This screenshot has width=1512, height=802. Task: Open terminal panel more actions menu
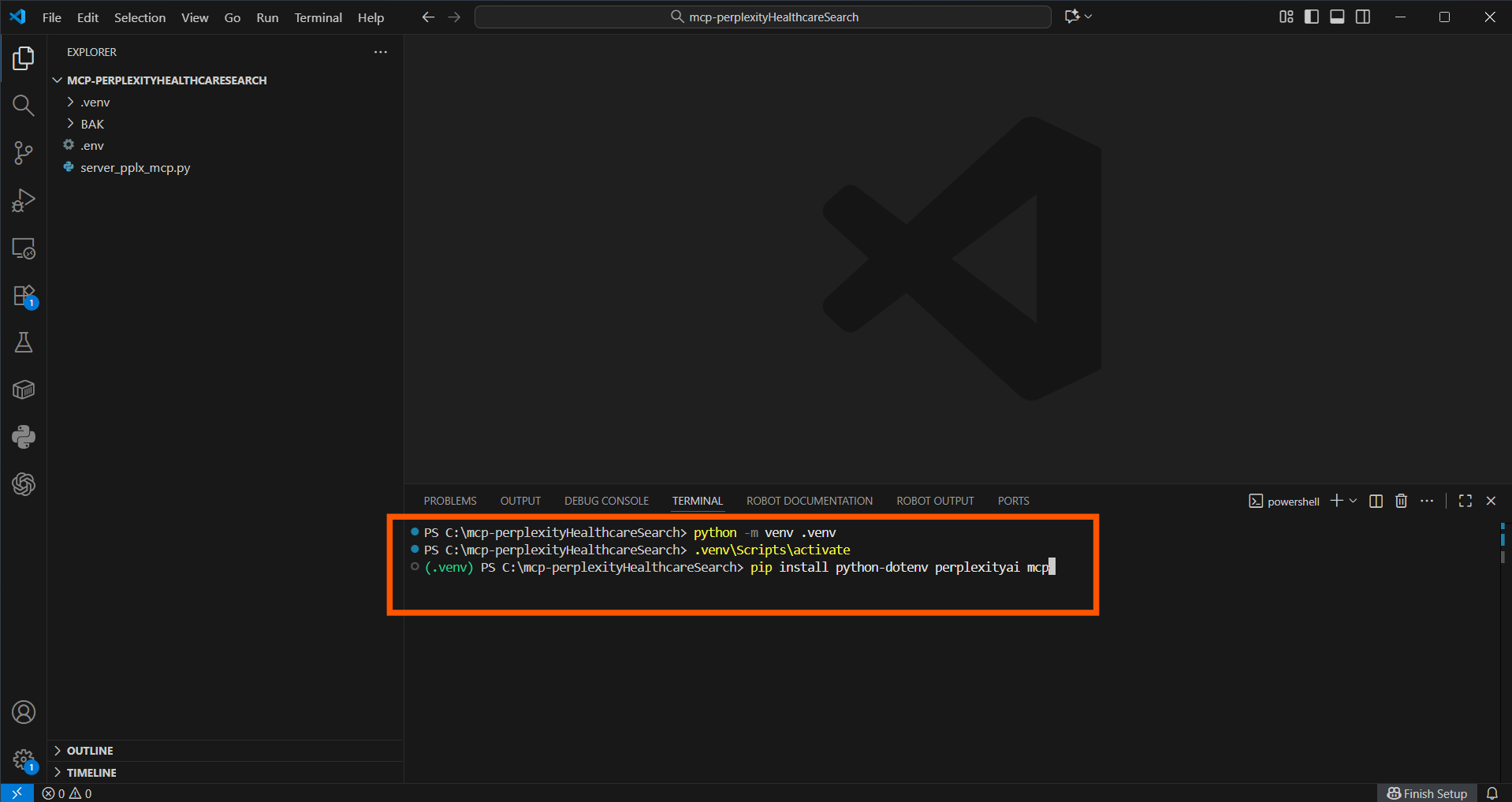point(1427,501)
